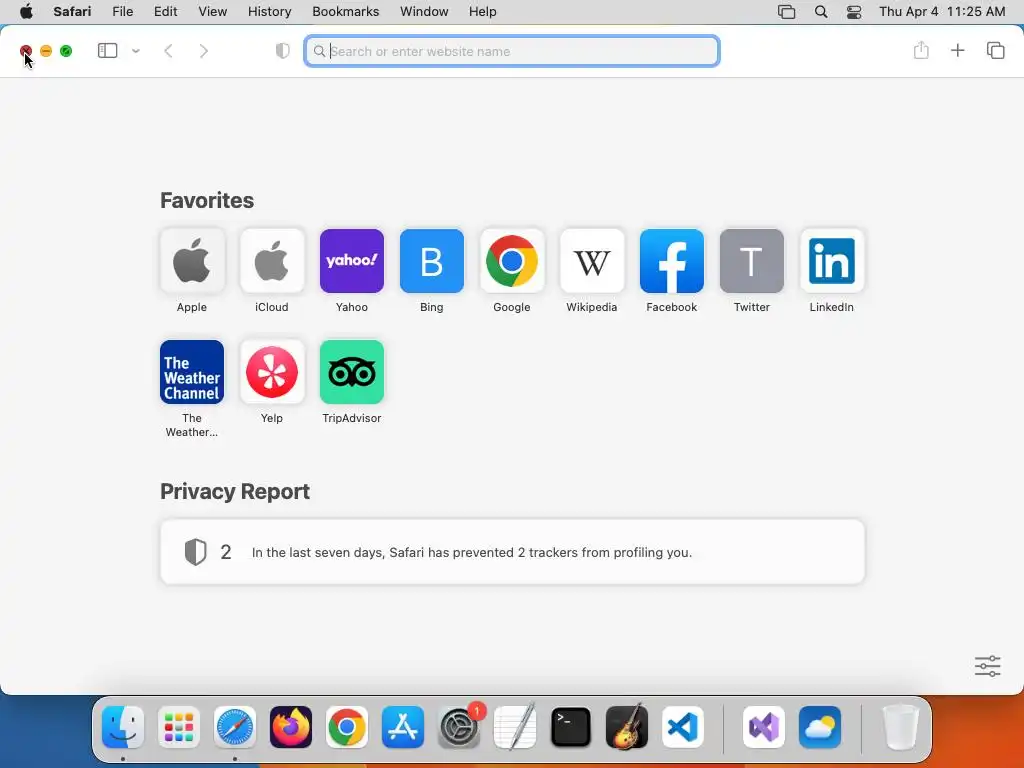Show the Safari sidebar

point(107,51)
